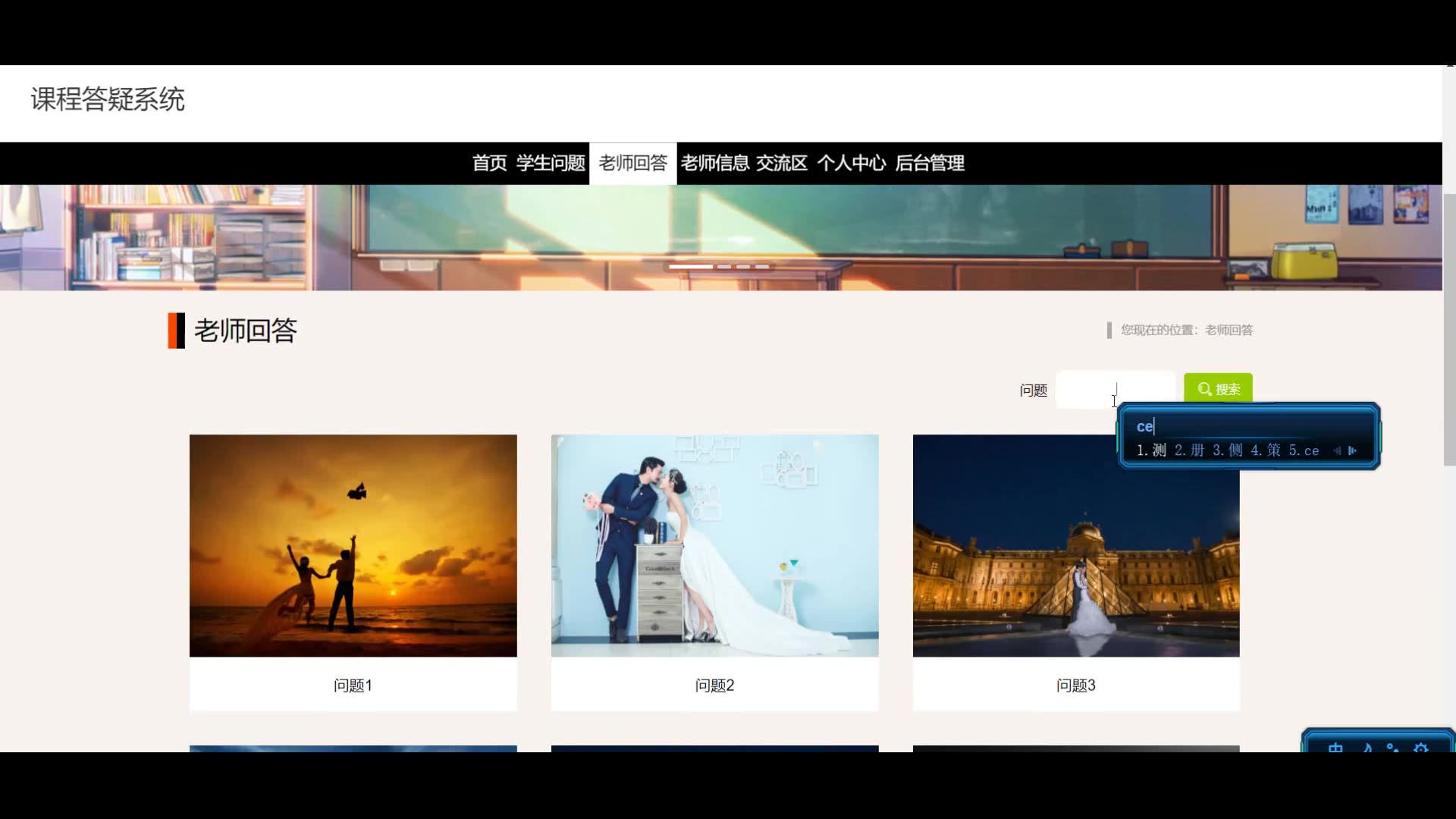Open 后台管理 in the navigation bar
The height and width of the screenshot is (819, 1456).
tap(930, 163)
